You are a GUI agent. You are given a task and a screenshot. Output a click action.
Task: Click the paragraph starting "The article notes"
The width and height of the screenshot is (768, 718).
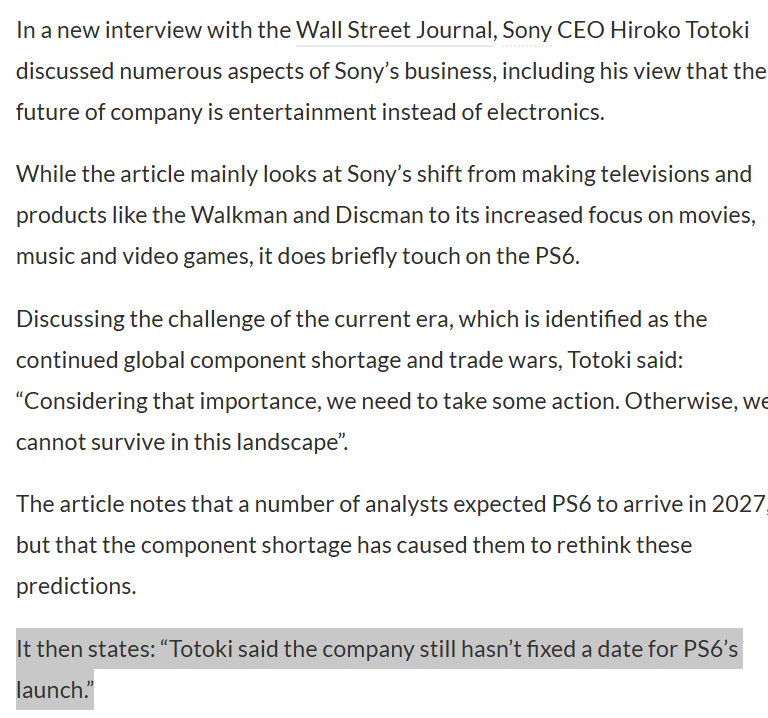(x=392, y=545)
